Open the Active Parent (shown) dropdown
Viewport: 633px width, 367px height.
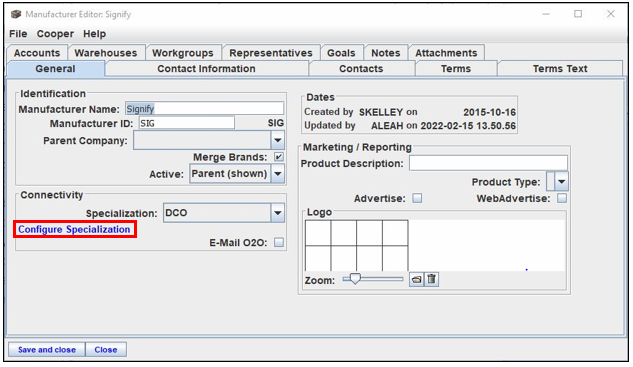pyautogui.click(x=278, y=174)
